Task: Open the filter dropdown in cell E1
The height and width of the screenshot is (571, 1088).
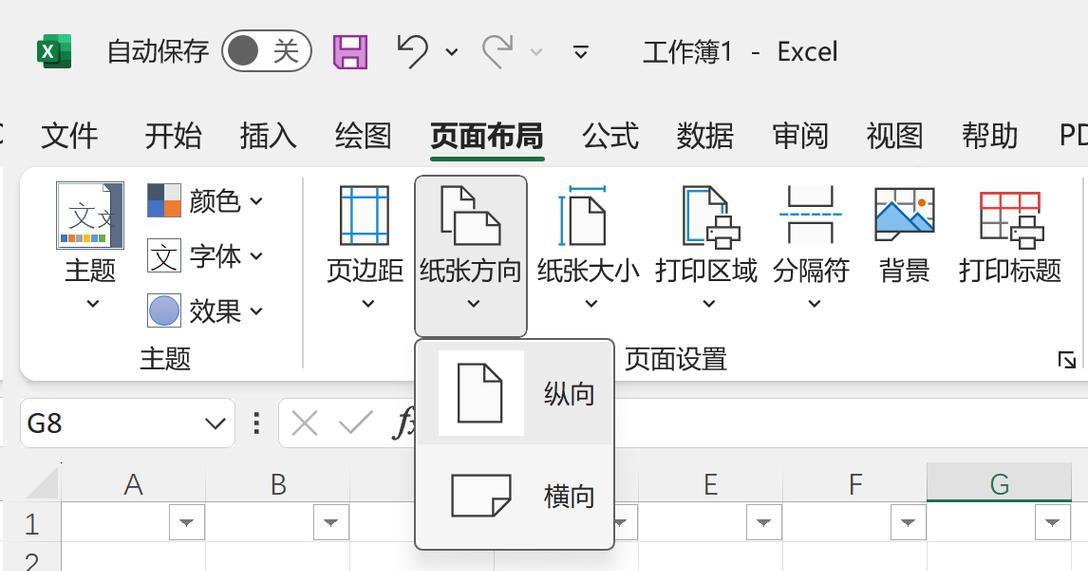Action: coord(764,522)
